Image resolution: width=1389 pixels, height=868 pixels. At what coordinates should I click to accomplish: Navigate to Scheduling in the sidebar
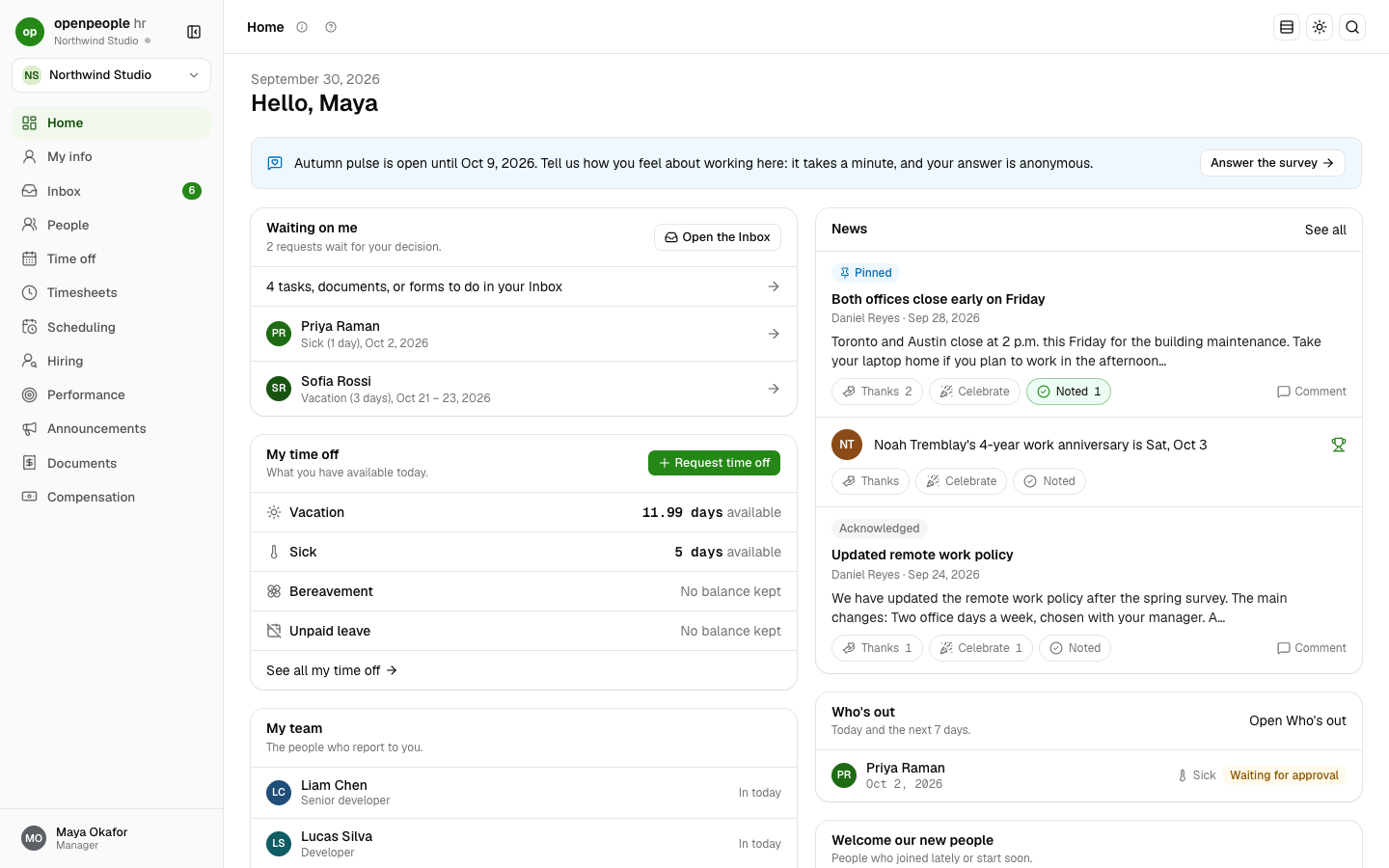pyautogui.click(x=111, y=327)
